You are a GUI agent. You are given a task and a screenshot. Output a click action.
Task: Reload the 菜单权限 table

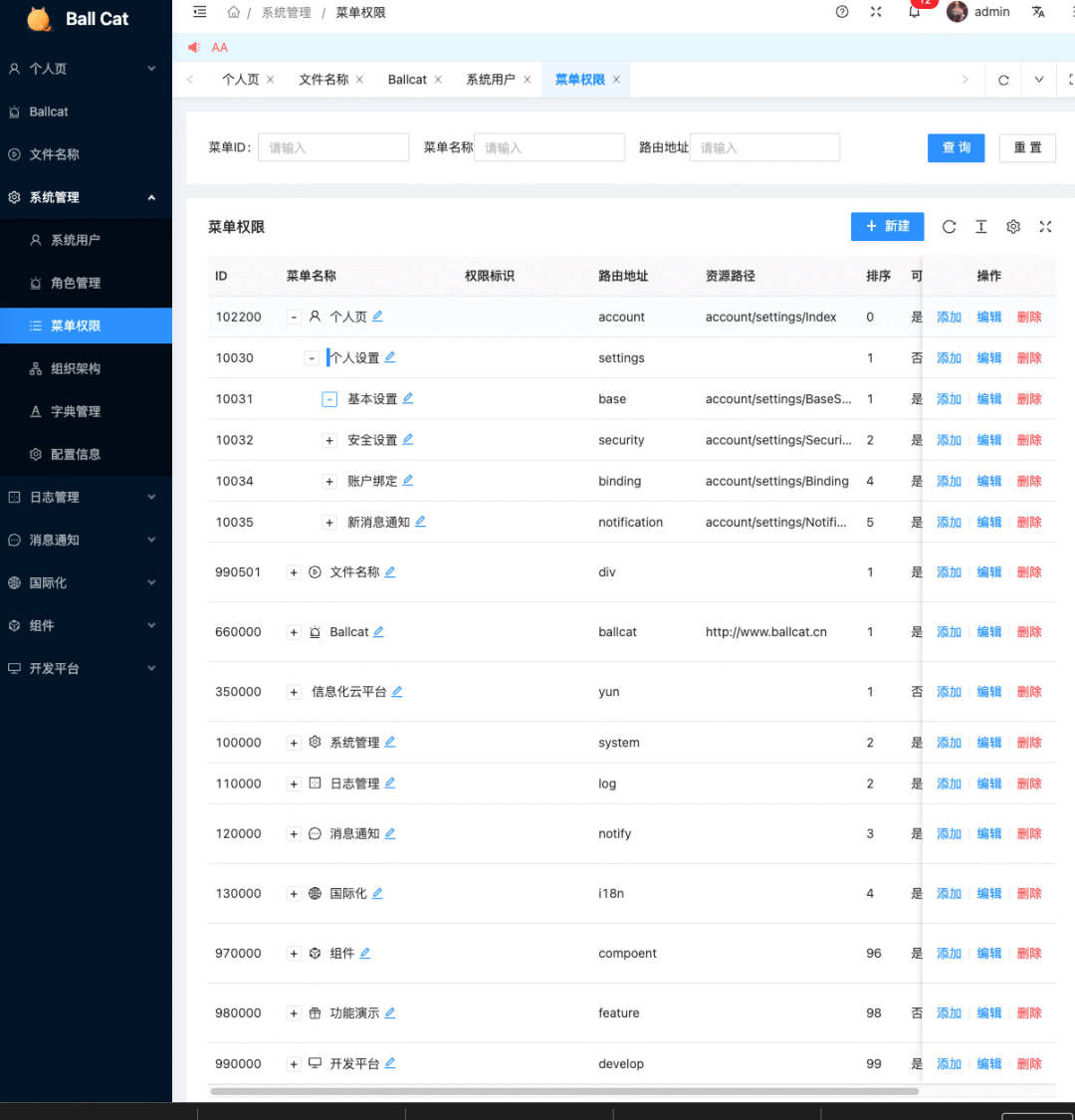949,226
